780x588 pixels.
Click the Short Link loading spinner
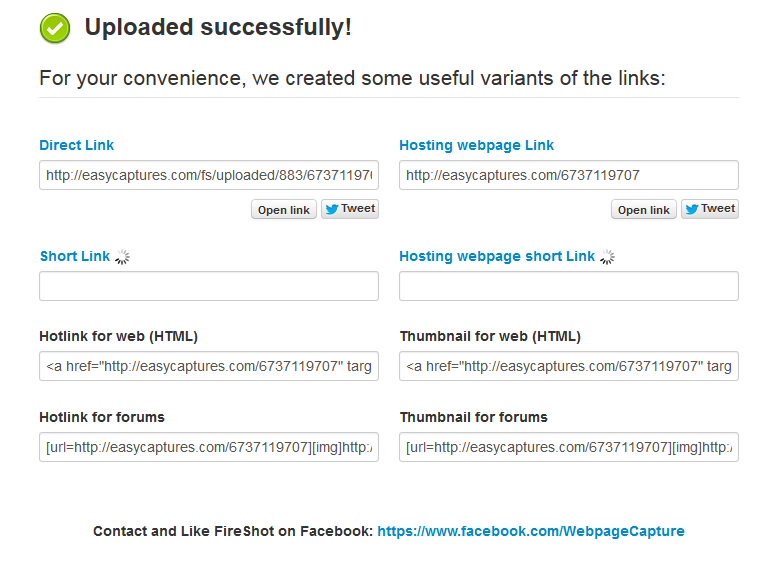tap(122, 257)
